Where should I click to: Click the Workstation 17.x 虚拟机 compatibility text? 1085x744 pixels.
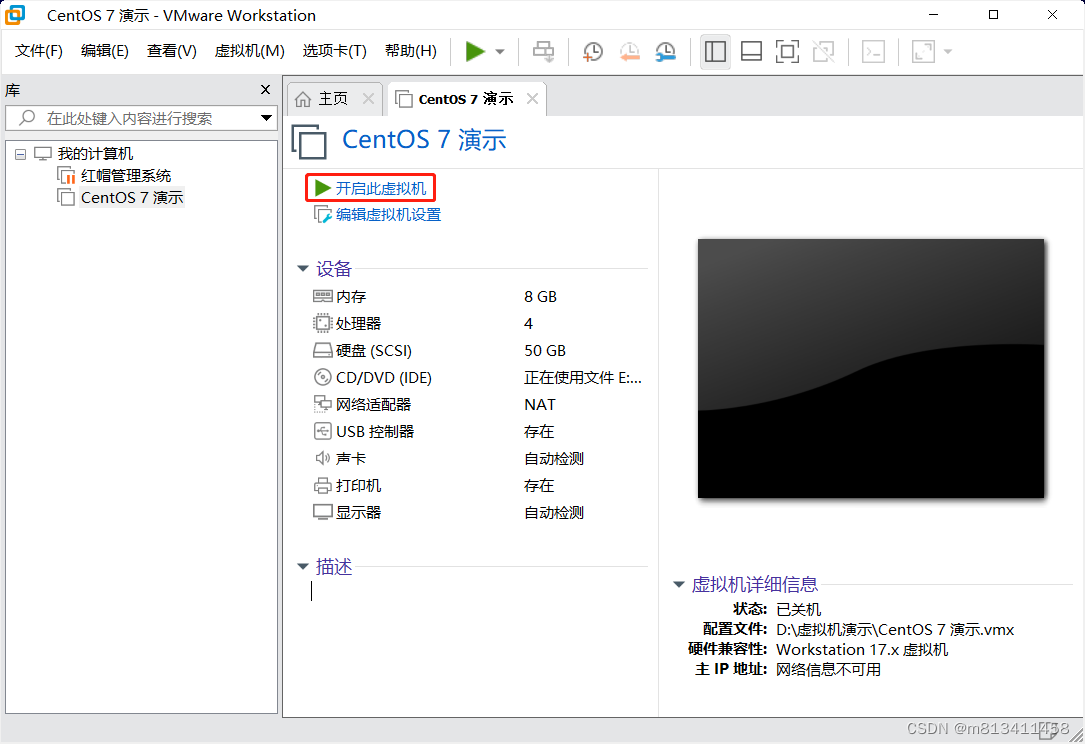point(861,650)
